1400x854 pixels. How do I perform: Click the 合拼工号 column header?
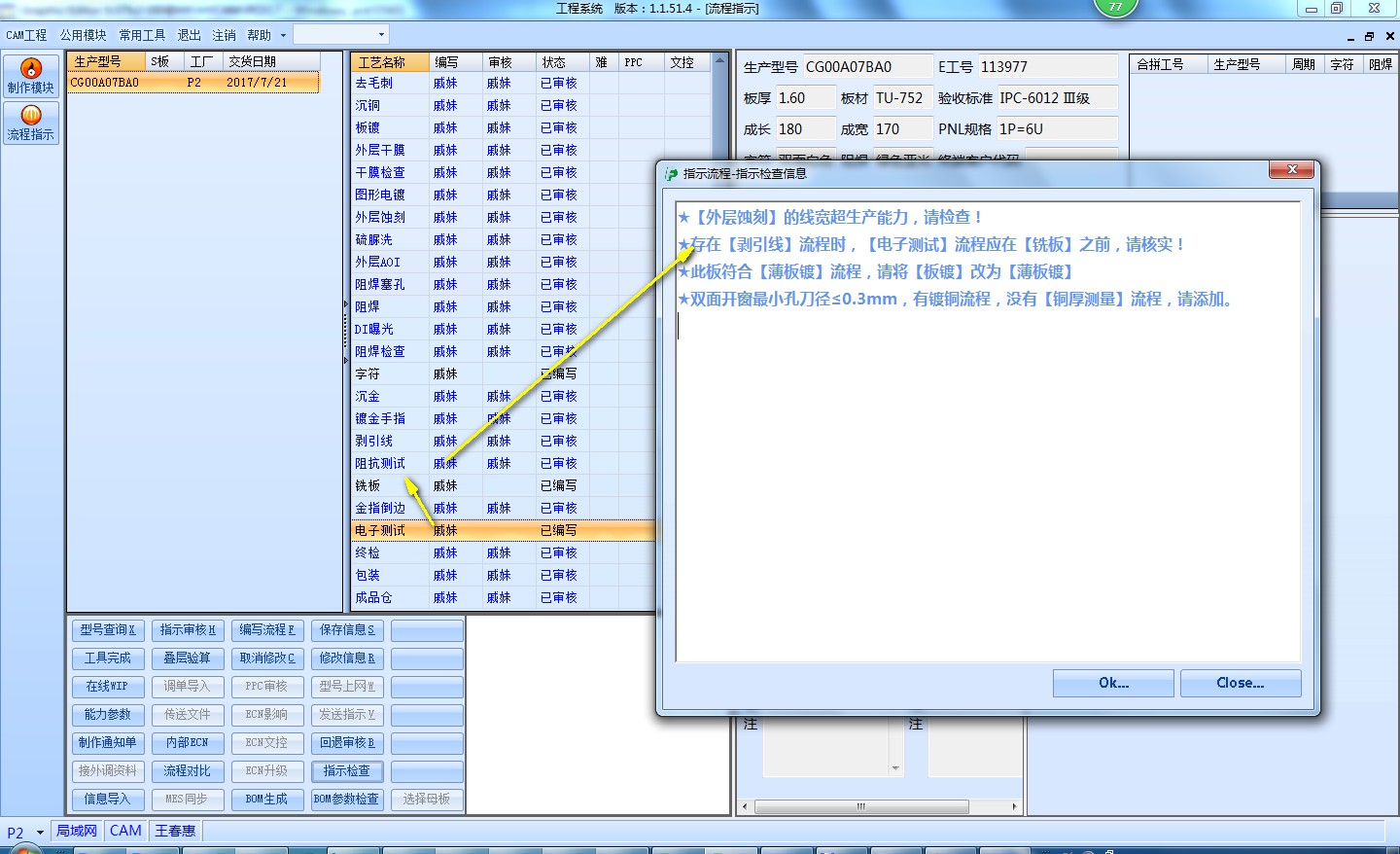coord(1168,64)
